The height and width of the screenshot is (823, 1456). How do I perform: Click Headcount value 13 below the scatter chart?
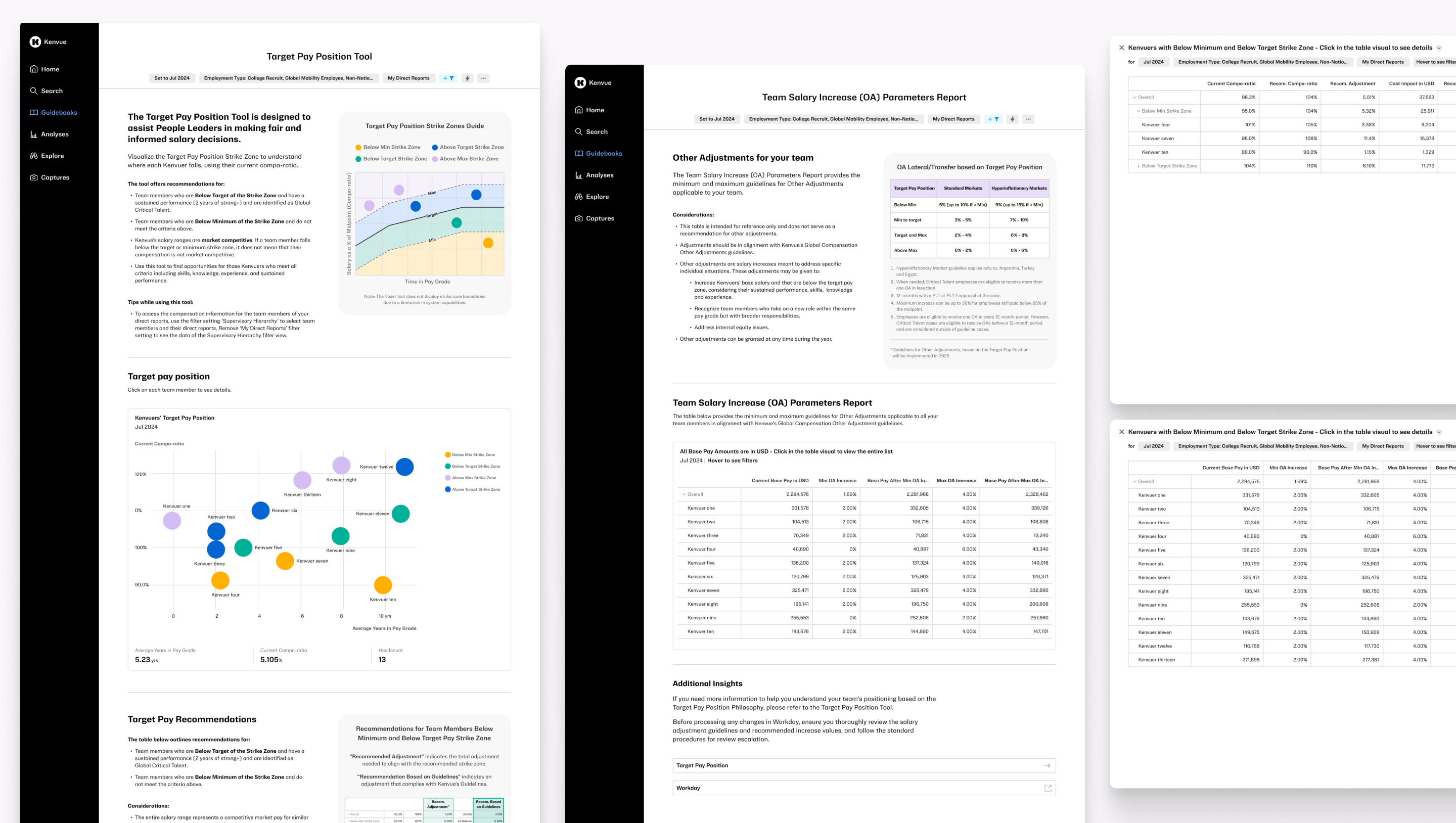pos(382,660)
